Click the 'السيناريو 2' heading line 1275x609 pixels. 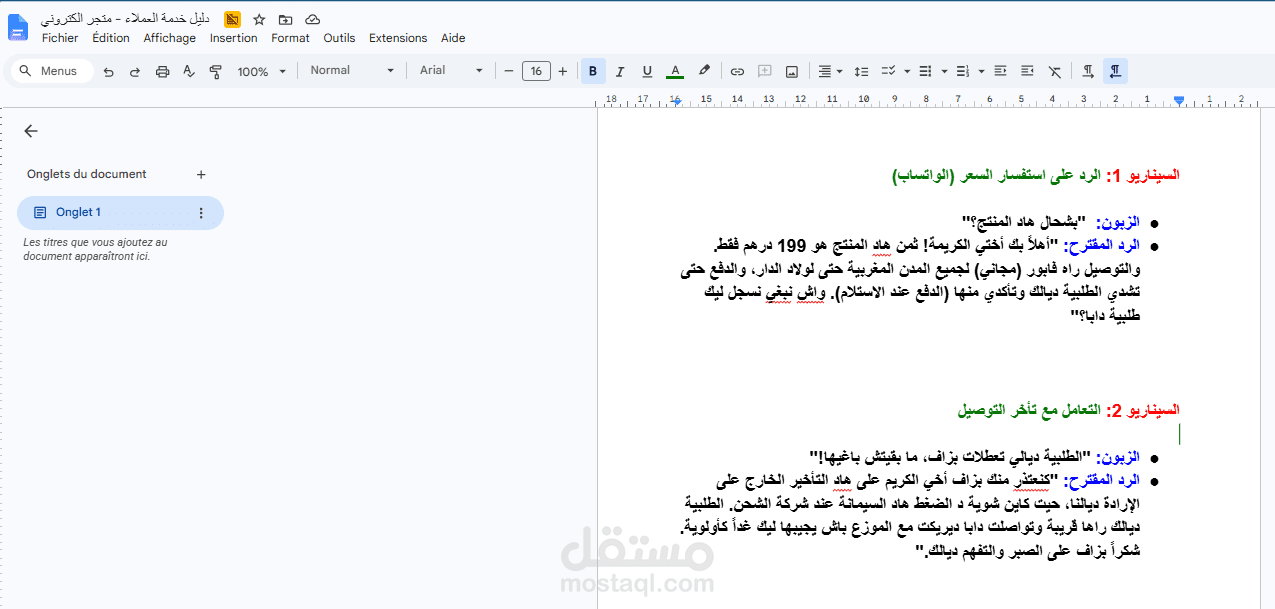(1068, 410)
